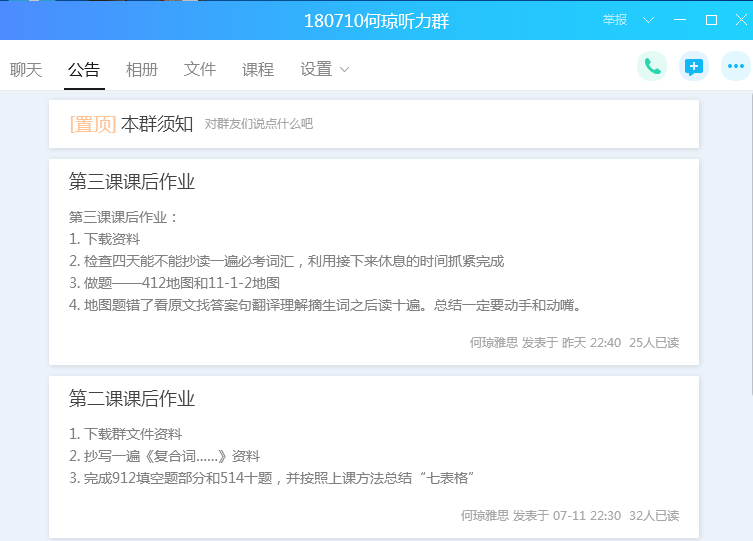Image resolution: width=753 pixels, height=541 pixels.
Task: Open the 第三课课后作业 announcement title
Action: [x=132, y=181]
